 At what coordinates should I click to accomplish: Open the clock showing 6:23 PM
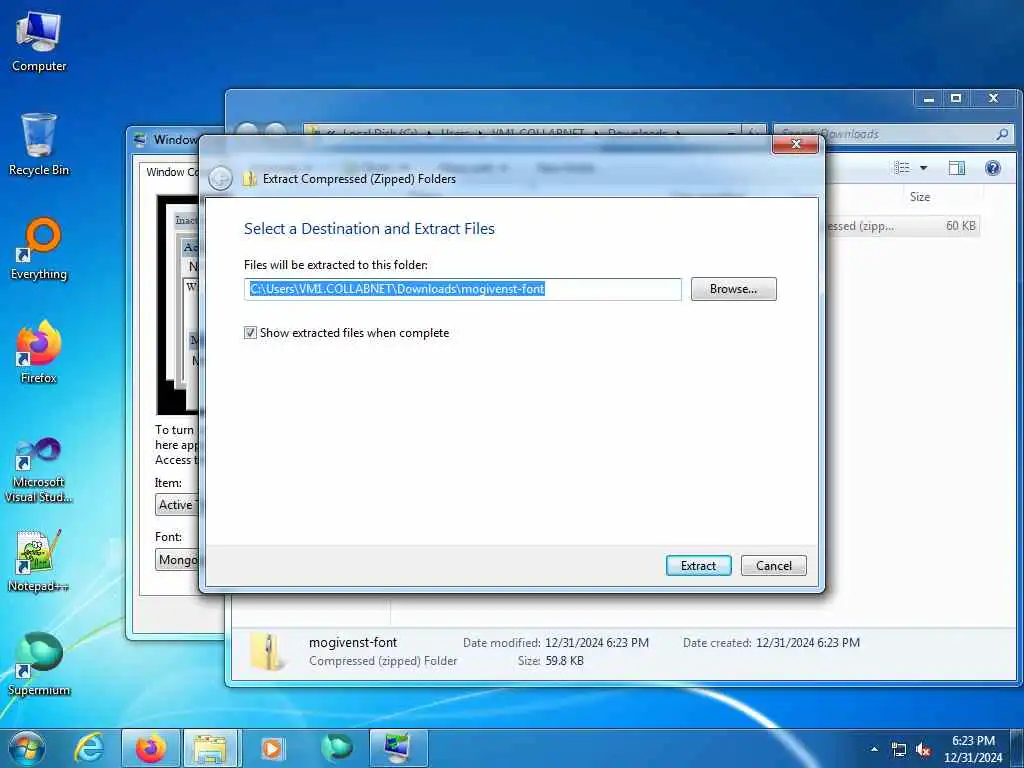[x=973, y=749]
